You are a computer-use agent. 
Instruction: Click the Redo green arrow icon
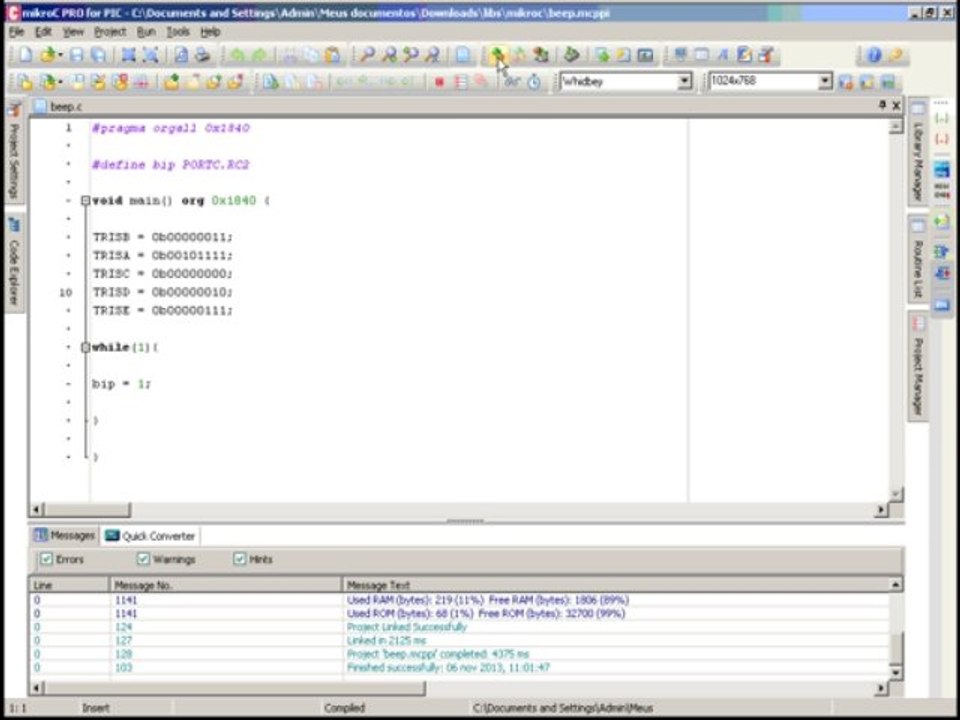click(259, 55)
